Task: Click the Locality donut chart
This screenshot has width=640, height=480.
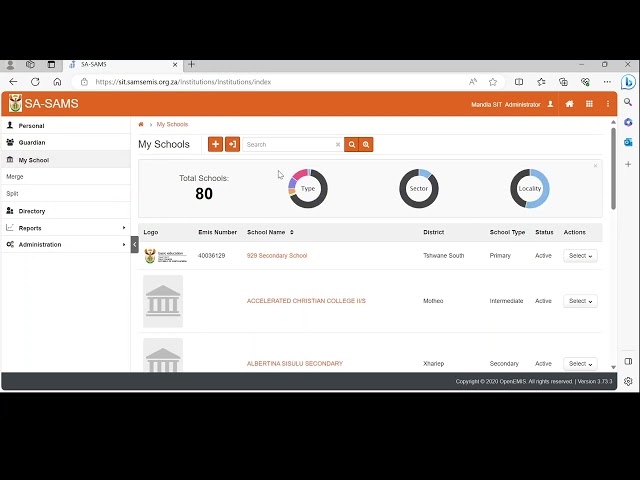Action: [x=530, y=189]
